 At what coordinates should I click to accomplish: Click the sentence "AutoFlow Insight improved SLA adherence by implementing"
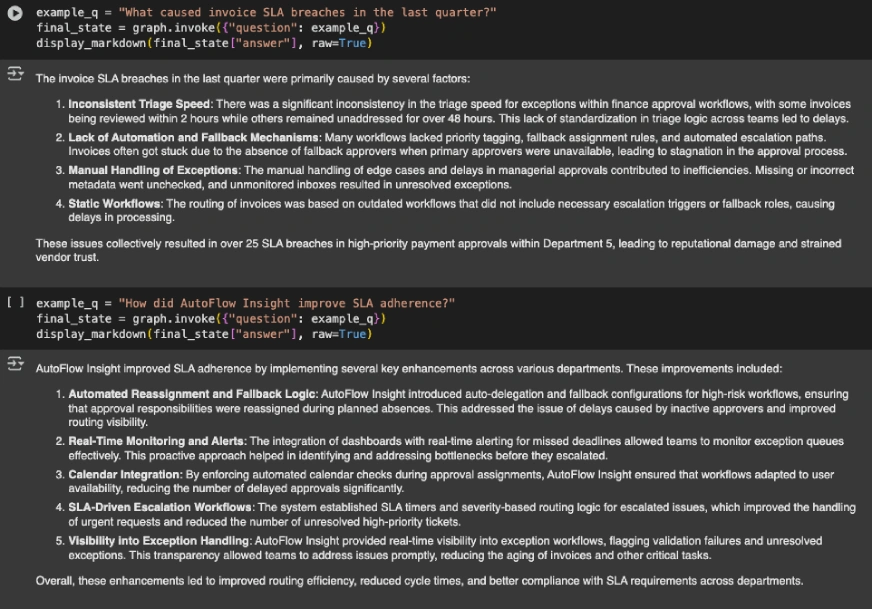point(408,369)
